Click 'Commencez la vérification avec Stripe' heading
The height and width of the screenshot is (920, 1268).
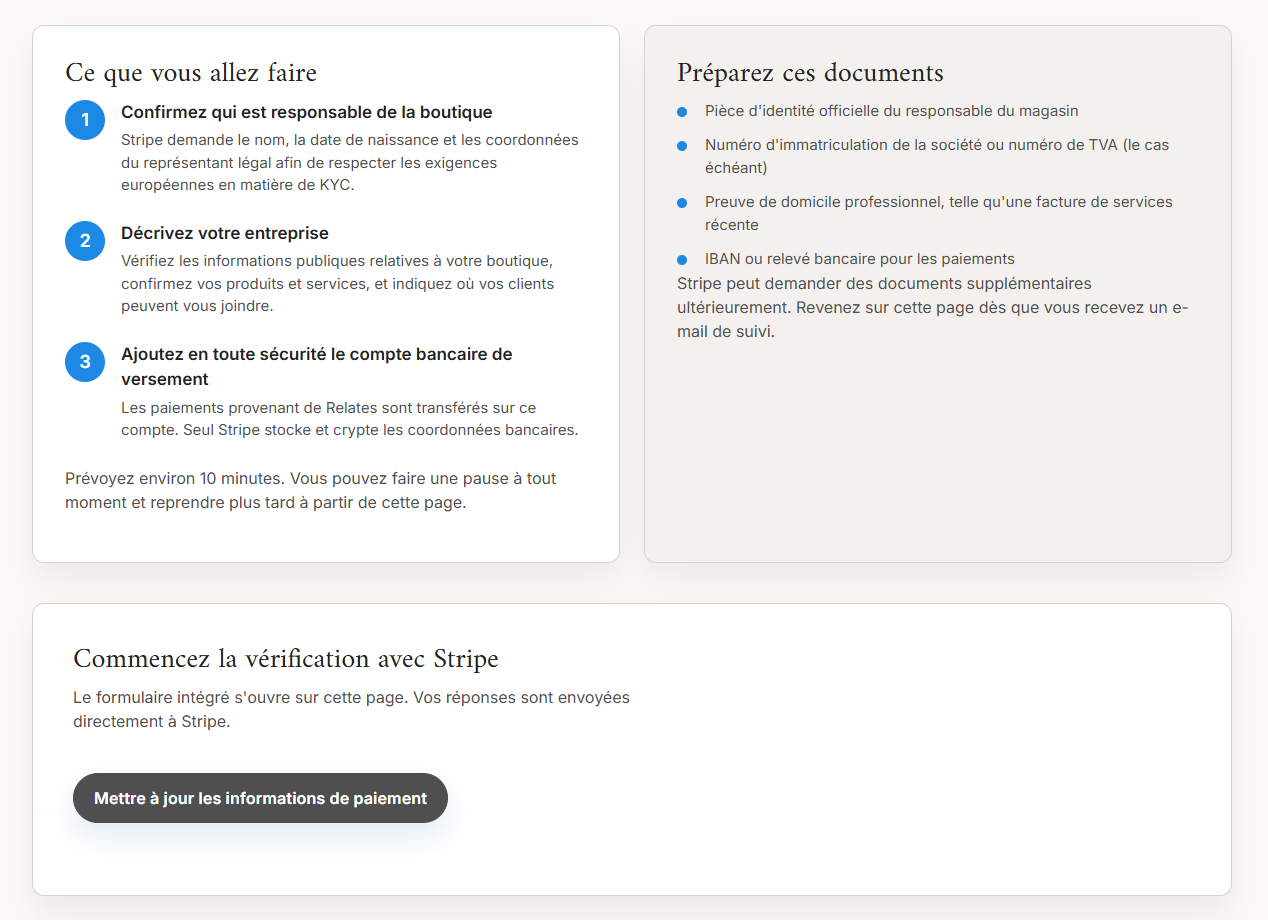tap(286, 658)
